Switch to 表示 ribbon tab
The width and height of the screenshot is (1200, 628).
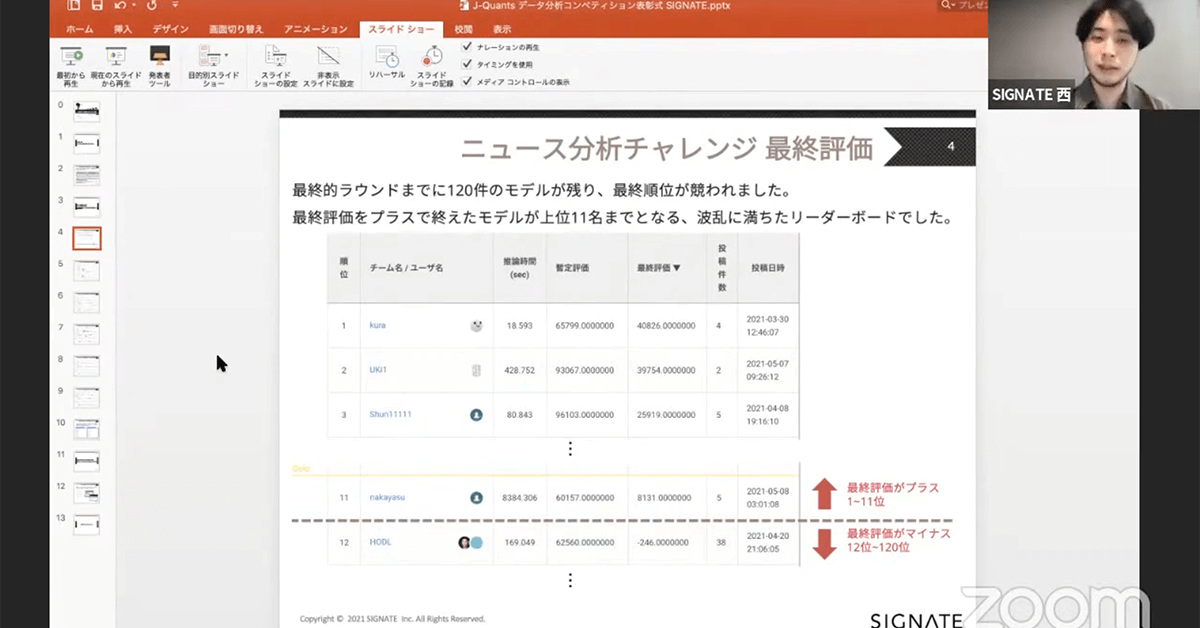point(502,29)
